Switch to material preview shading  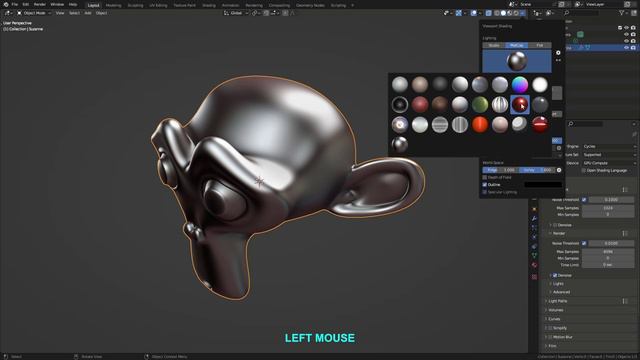click(510, 13)
